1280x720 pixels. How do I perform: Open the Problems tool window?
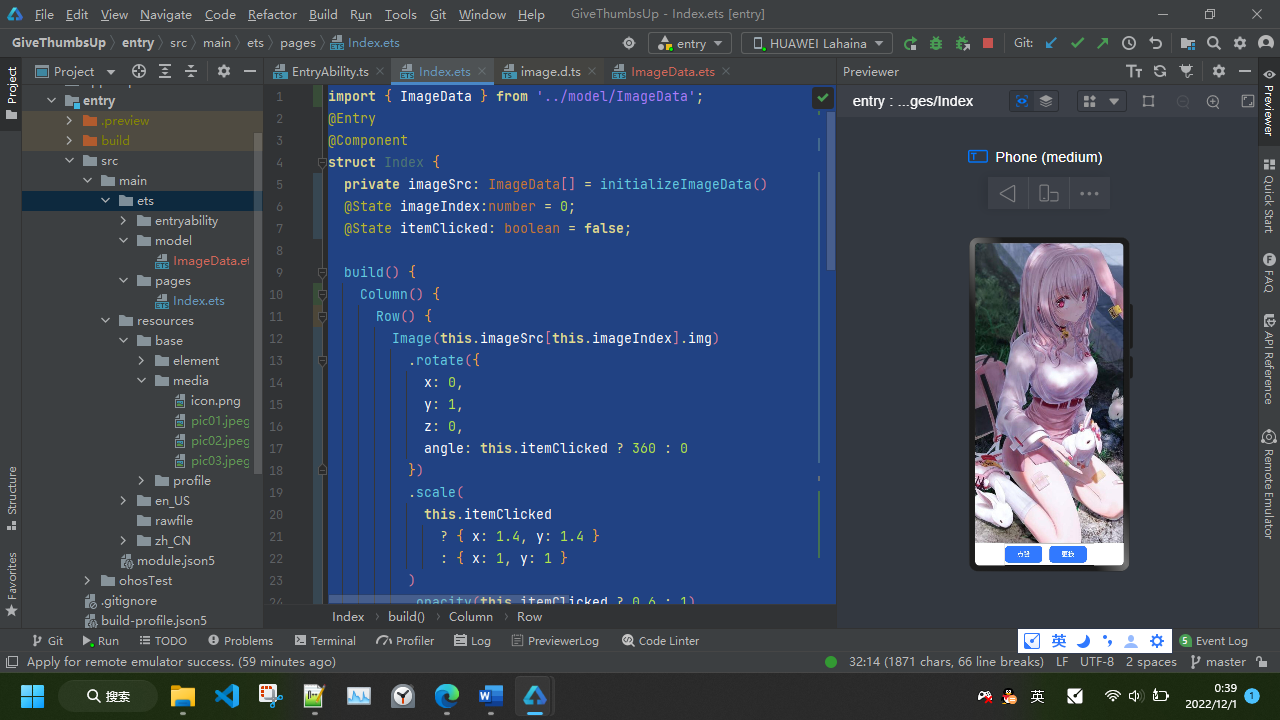pos(240,640)
